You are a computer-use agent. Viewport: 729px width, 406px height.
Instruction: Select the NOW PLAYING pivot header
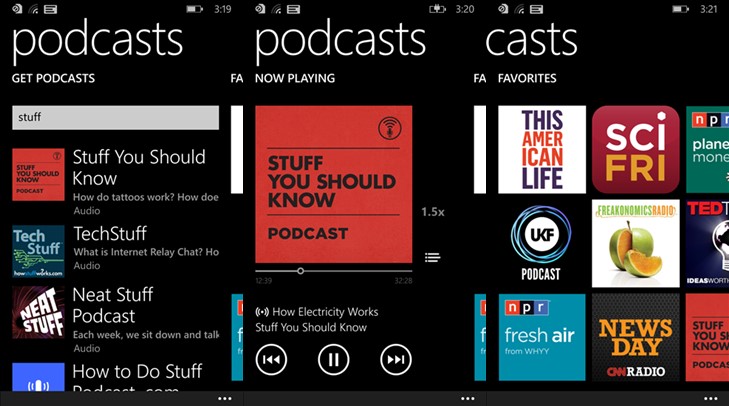coord(295,78)
